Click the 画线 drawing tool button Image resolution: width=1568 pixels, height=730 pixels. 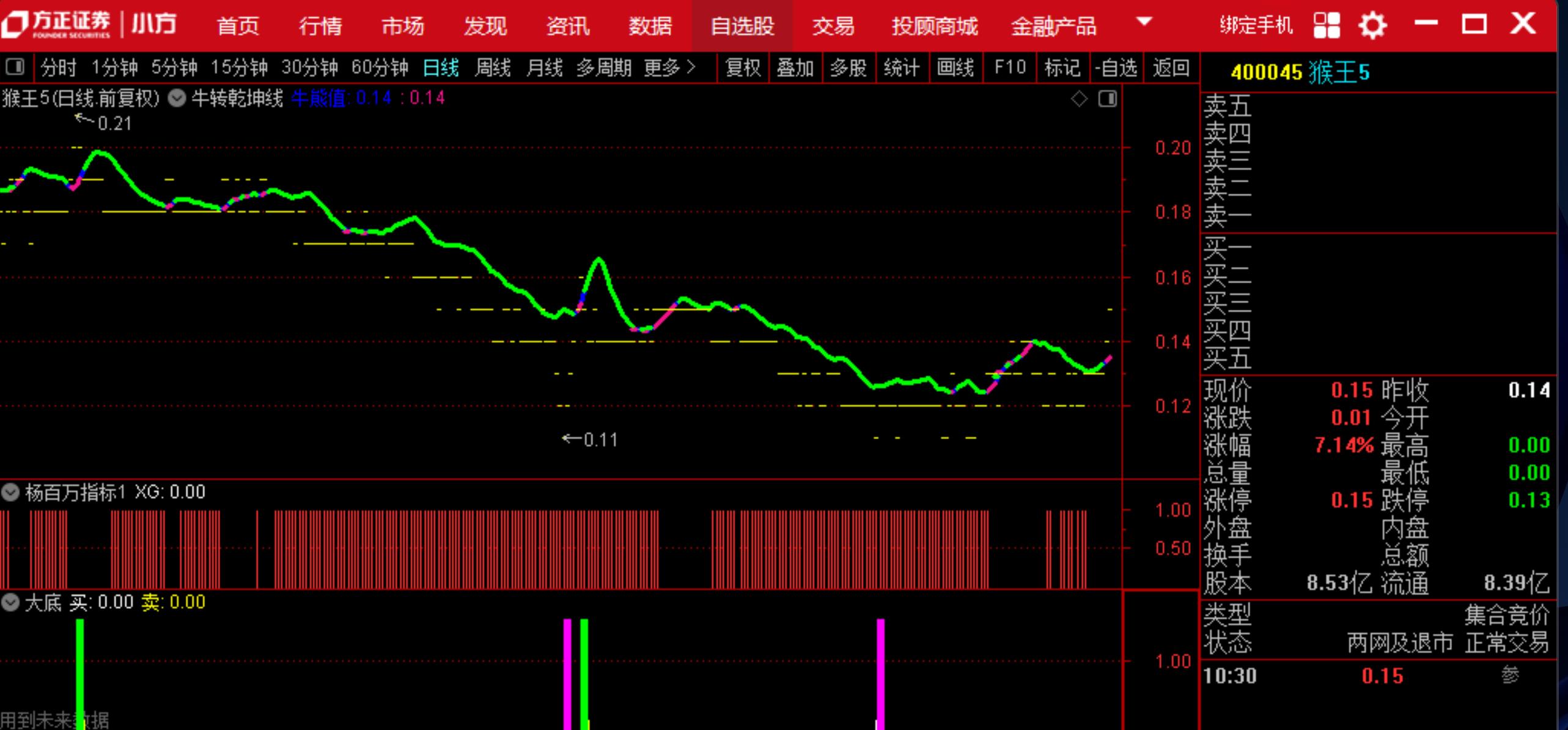tap(955, 67)
